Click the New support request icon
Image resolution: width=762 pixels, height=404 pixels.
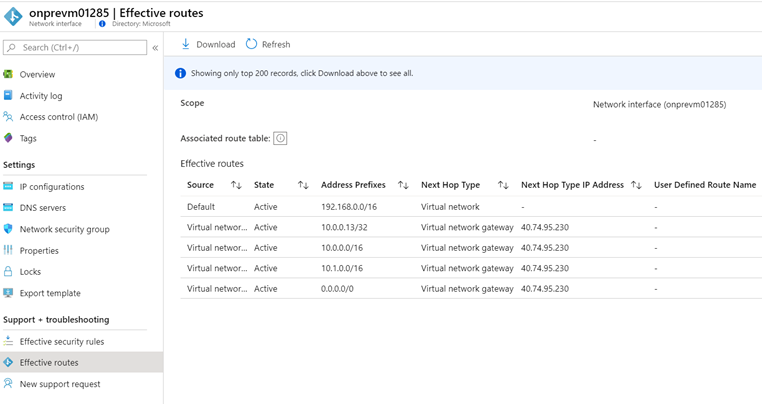pos(8,384)
